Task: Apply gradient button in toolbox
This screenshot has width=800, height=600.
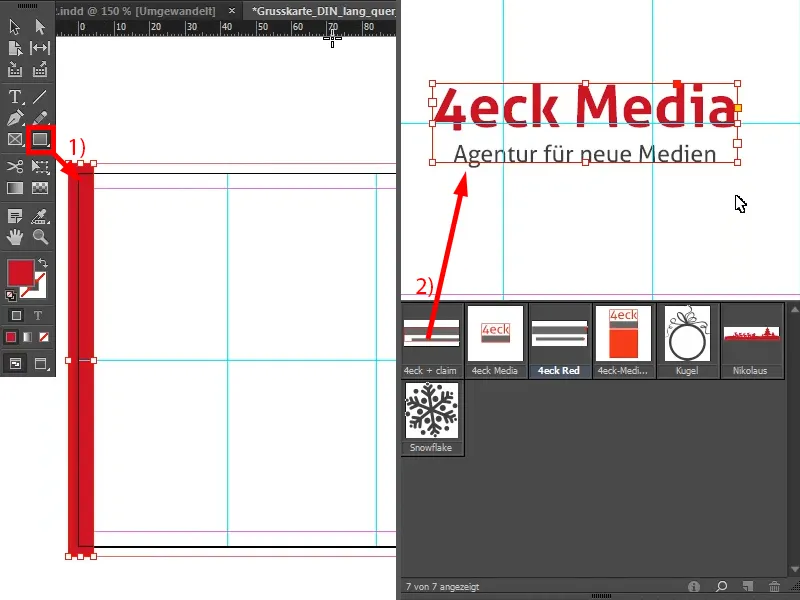Action: pos(28,337)
